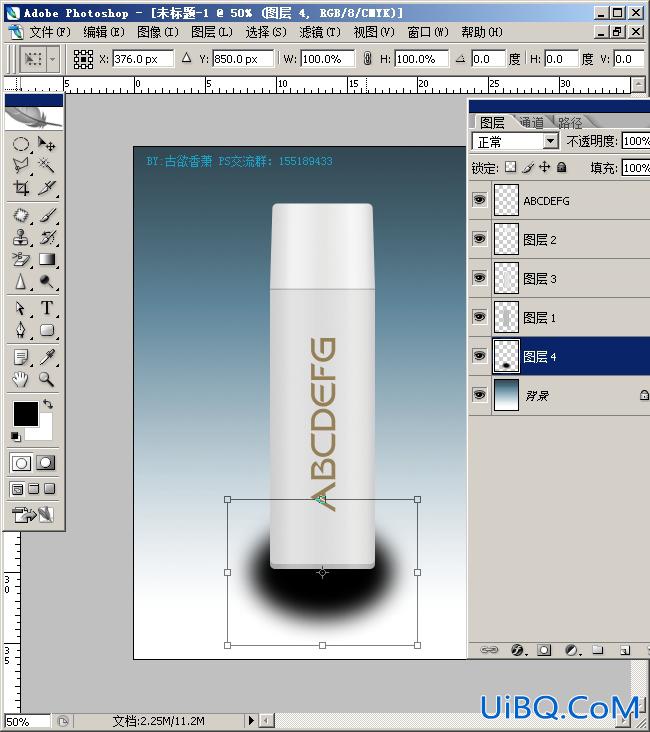Select the Path Selection arrow tool
Screen dimensions: 650x732
click(21, 308)
